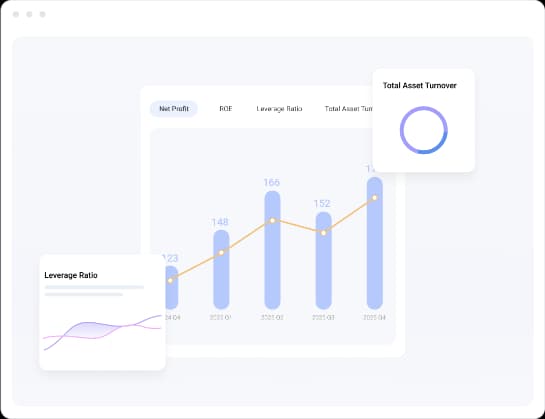The image size is (545, 419).
Task: Click the bar labeled 152
Action: [323, 260]
